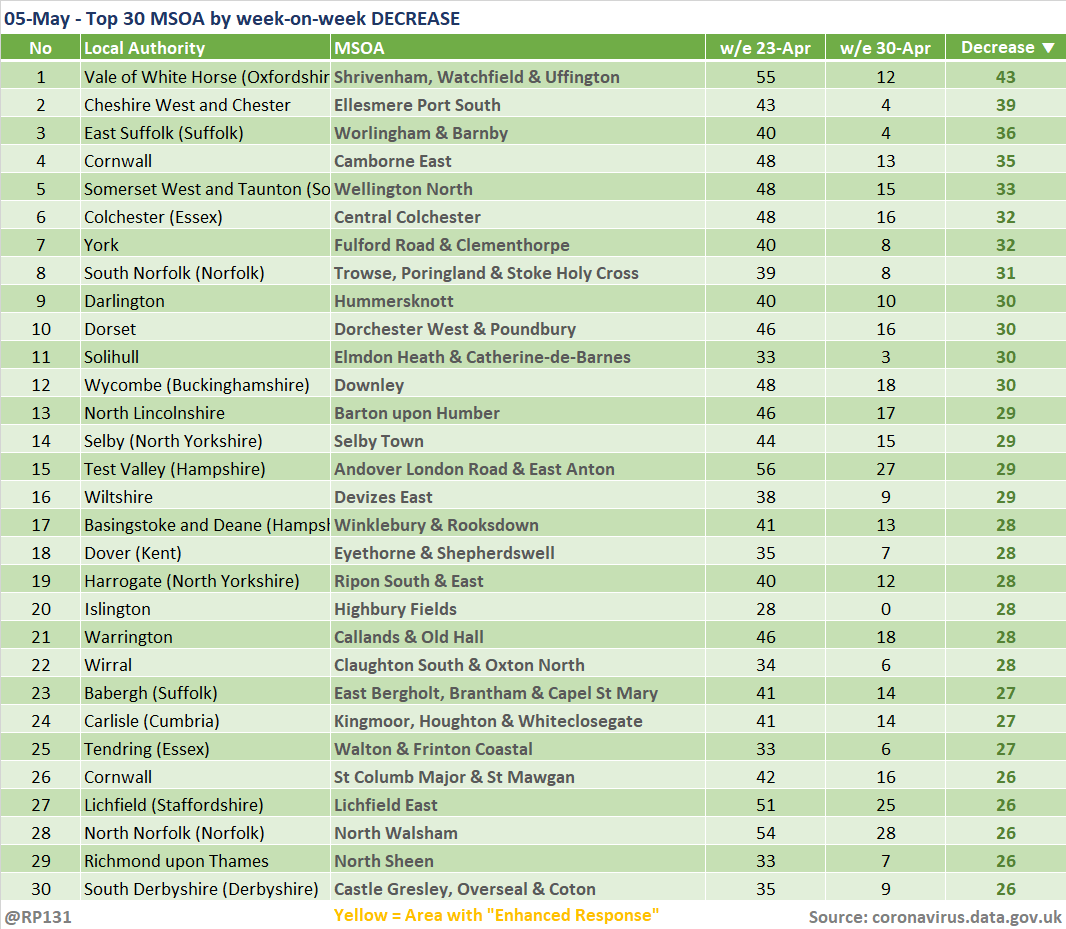This screenshot has height=929, width=1066.
Task: Select cell 'Dorchester West & Poundbury'
Action: [x=517, y=328]
